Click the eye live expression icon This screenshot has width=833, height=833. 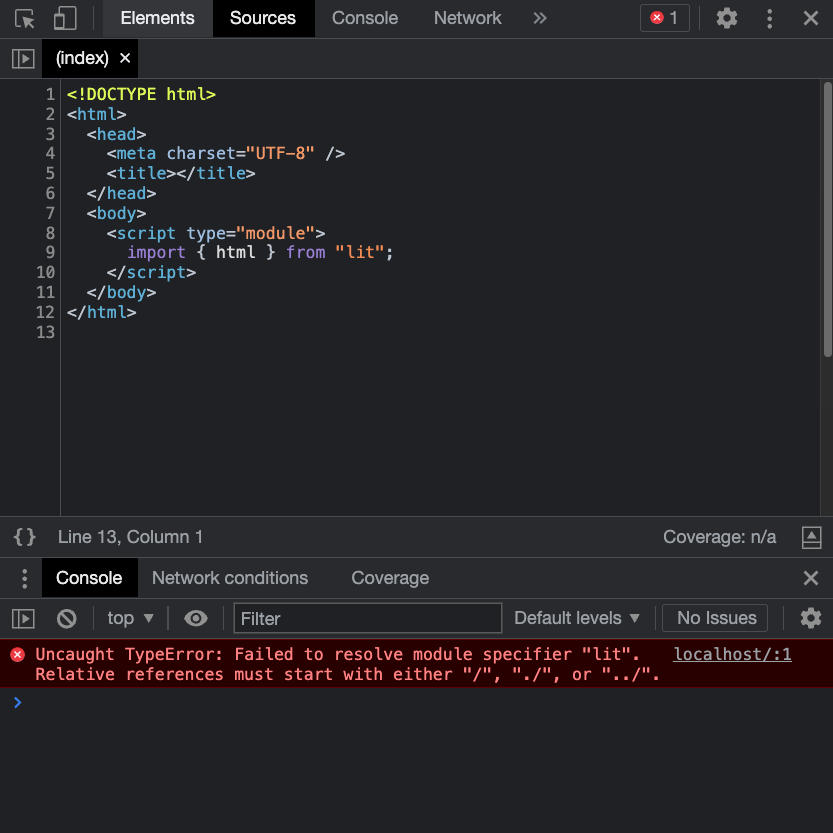pyautogui.click(x=196, y=618)
